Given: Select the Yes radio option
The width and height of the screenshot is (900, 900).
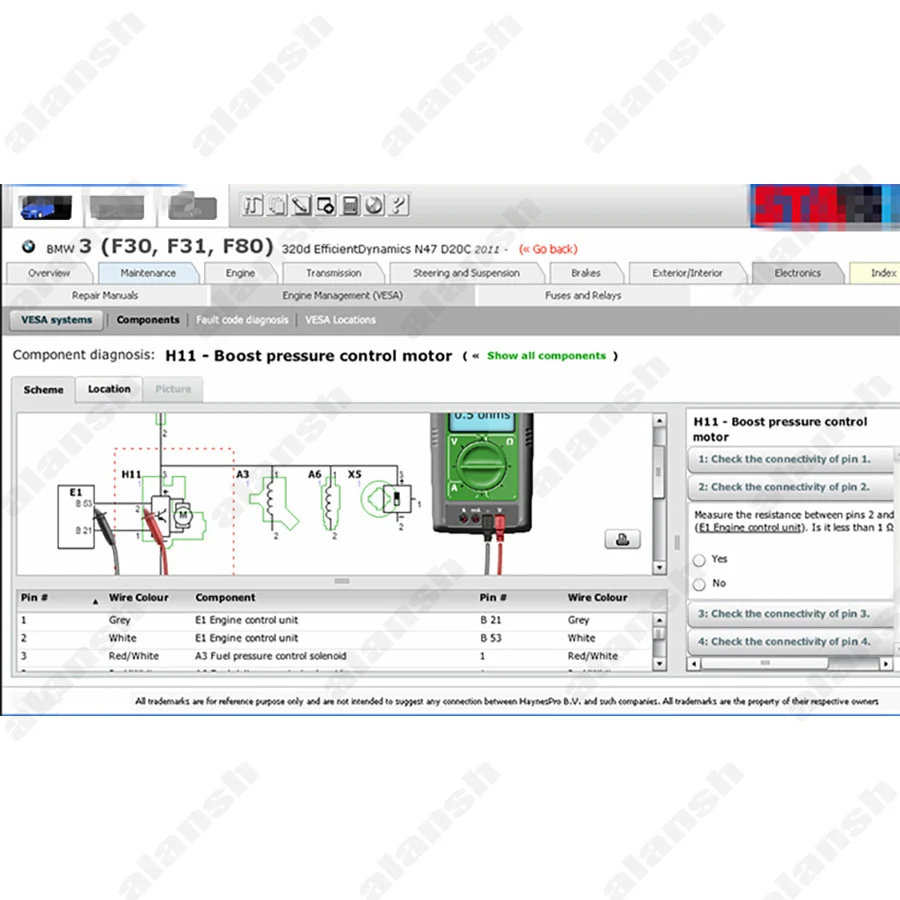Looking at the screenshot, I should click(x=699, y=560).
